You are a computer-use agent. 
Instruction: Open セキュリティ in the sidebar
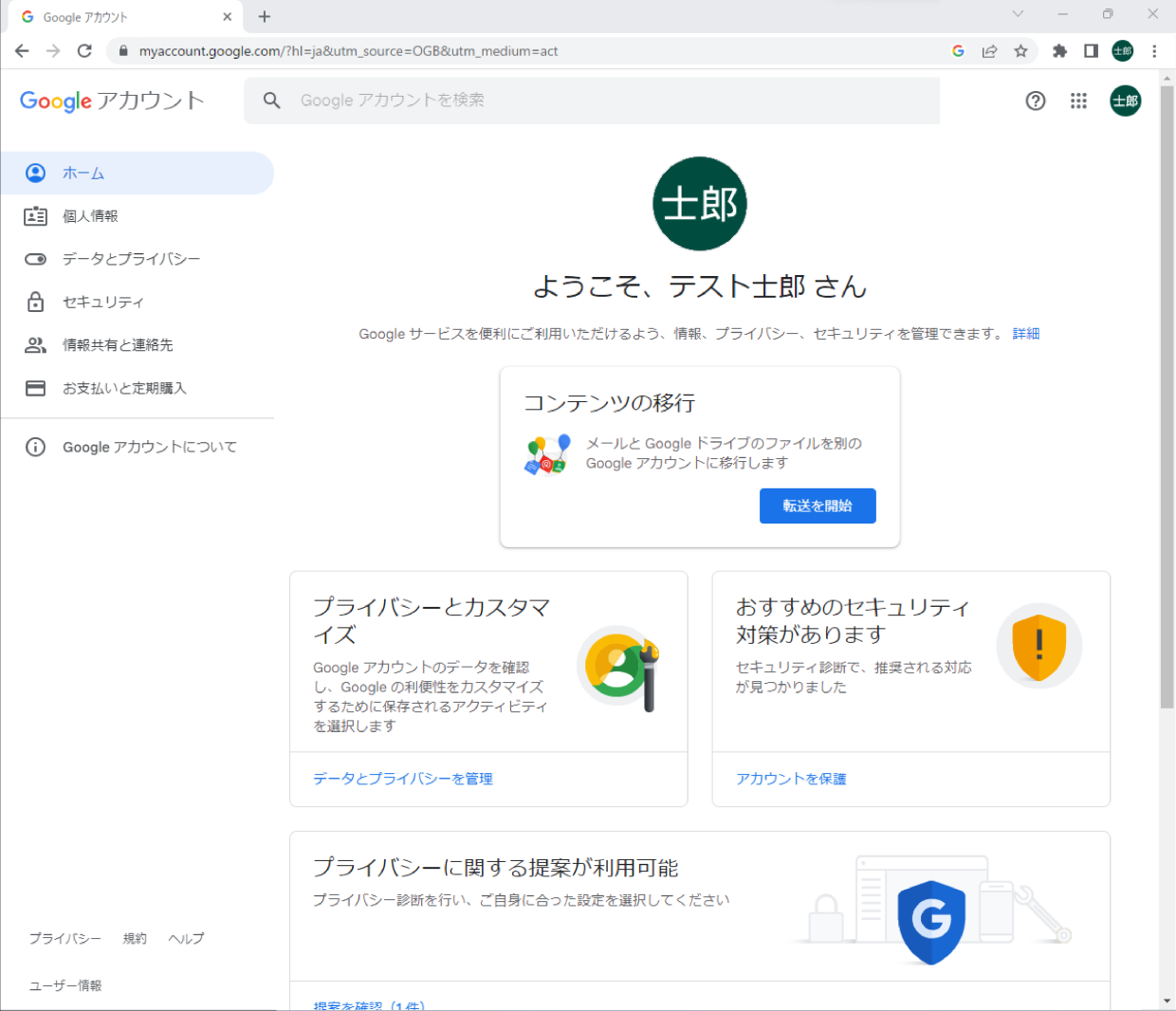[x=138, y=302]
